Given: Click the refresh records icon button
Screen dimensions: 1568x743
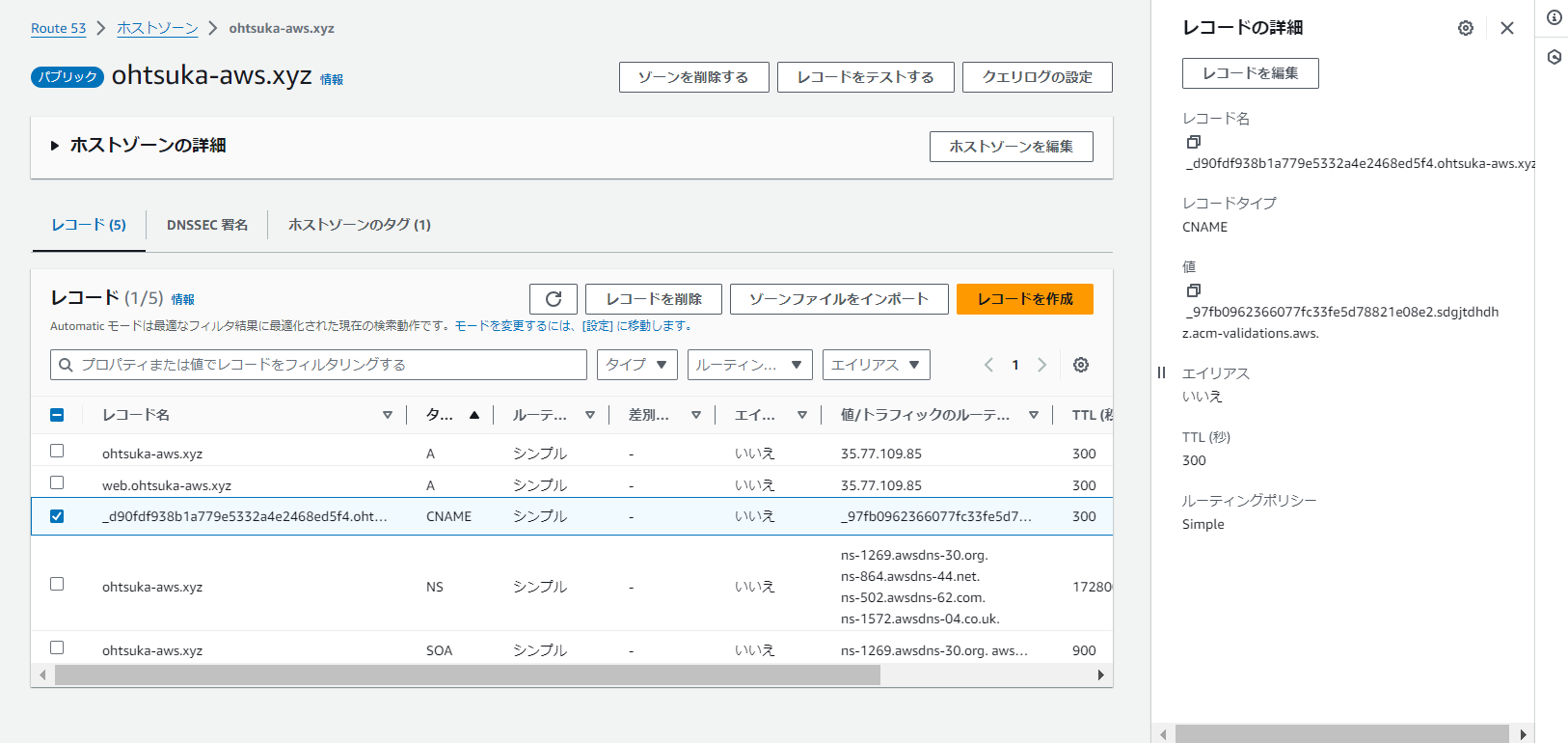Looking at the screenshot, I should click(554, 299).
